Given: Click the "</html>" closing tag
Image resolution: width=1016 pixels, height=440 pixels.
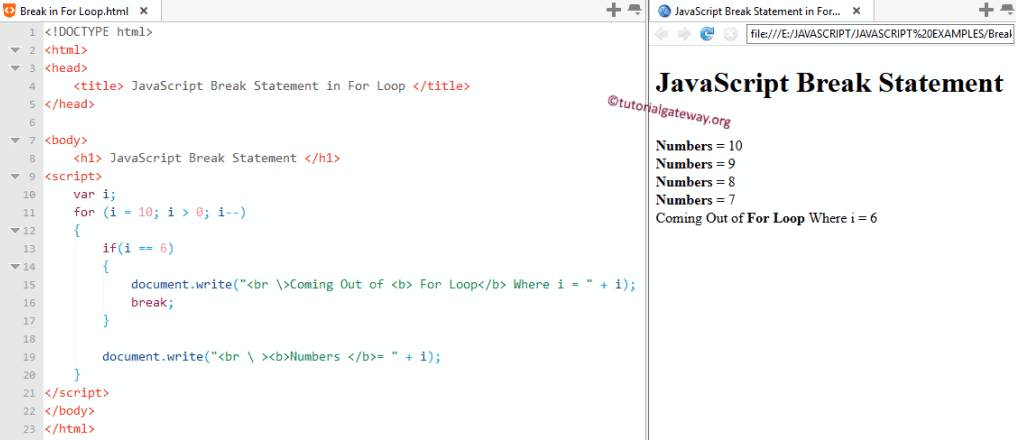Looking at the screenshot, I should point(69,429).
